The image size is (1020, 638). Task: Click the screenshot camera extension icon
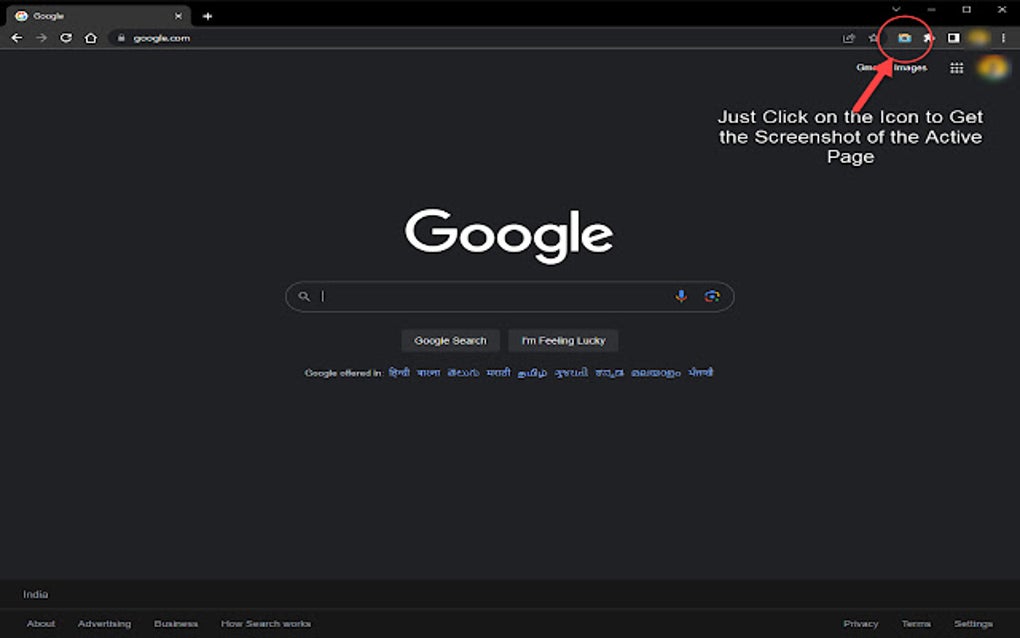(904, 38)
